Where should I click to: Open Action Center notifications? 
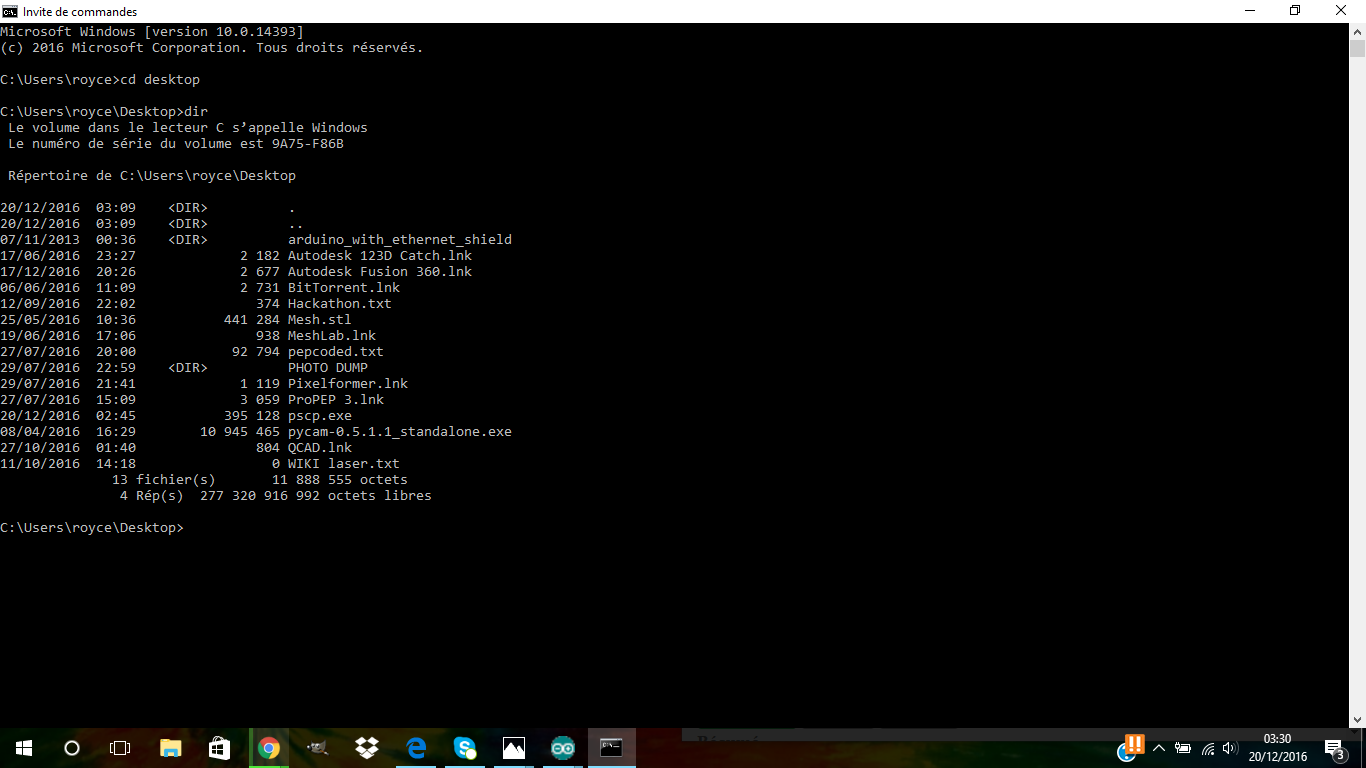click(x=1334, y=748)
